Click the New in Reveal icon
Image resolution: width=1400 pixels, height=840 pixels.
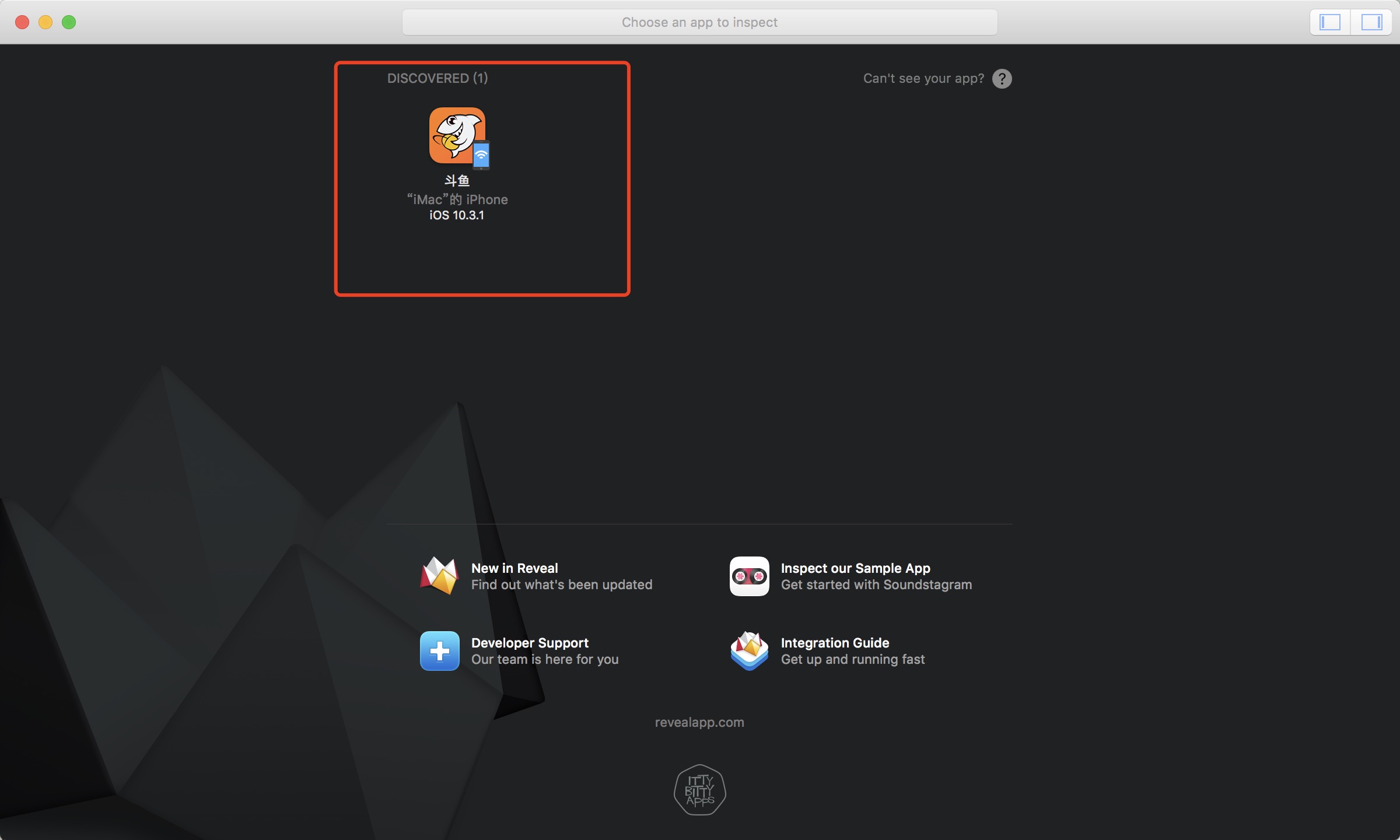click(439, 576)
